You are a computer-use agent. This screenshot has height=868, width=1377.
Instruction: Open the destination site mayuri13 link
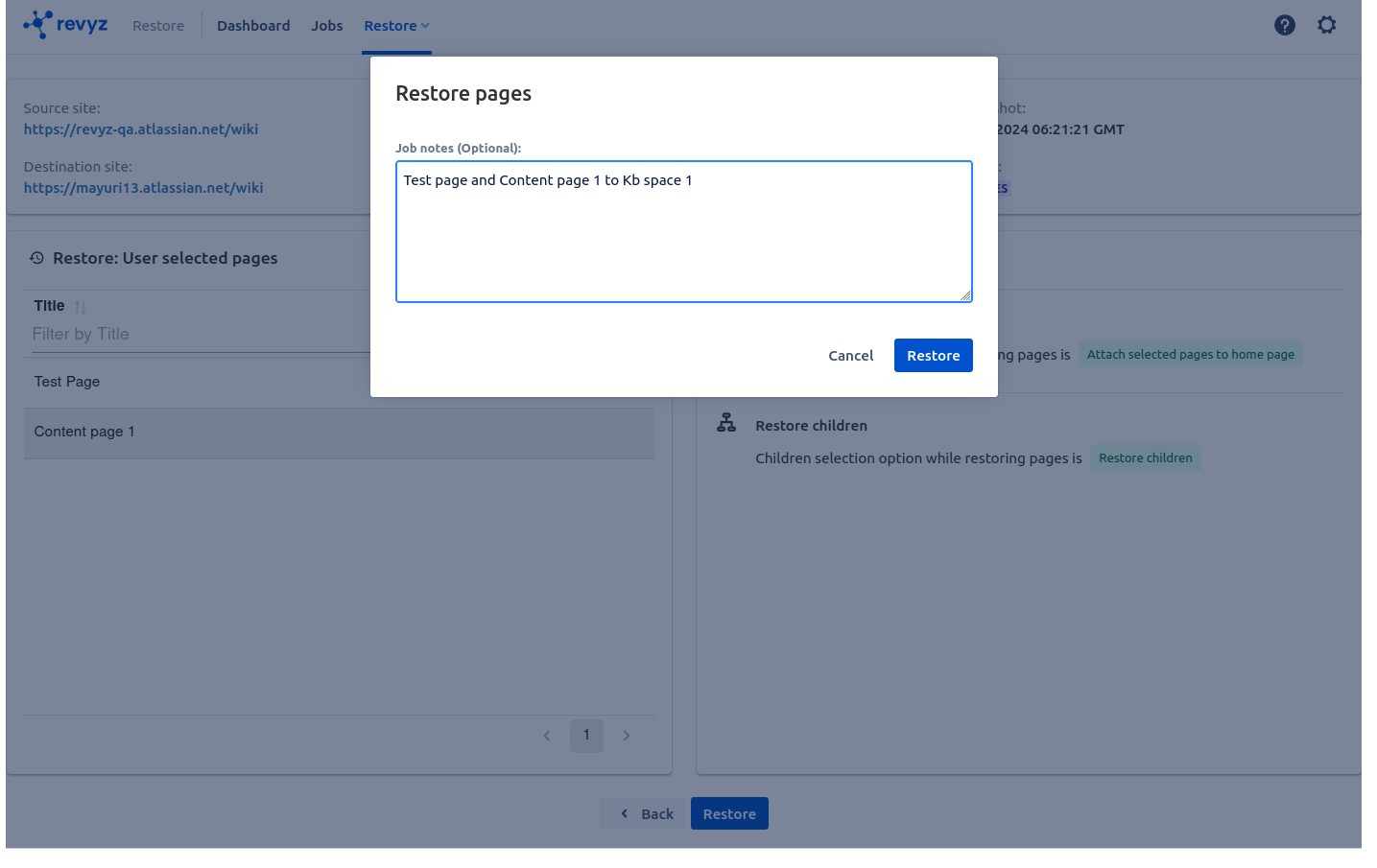click(x=143, y=188)
